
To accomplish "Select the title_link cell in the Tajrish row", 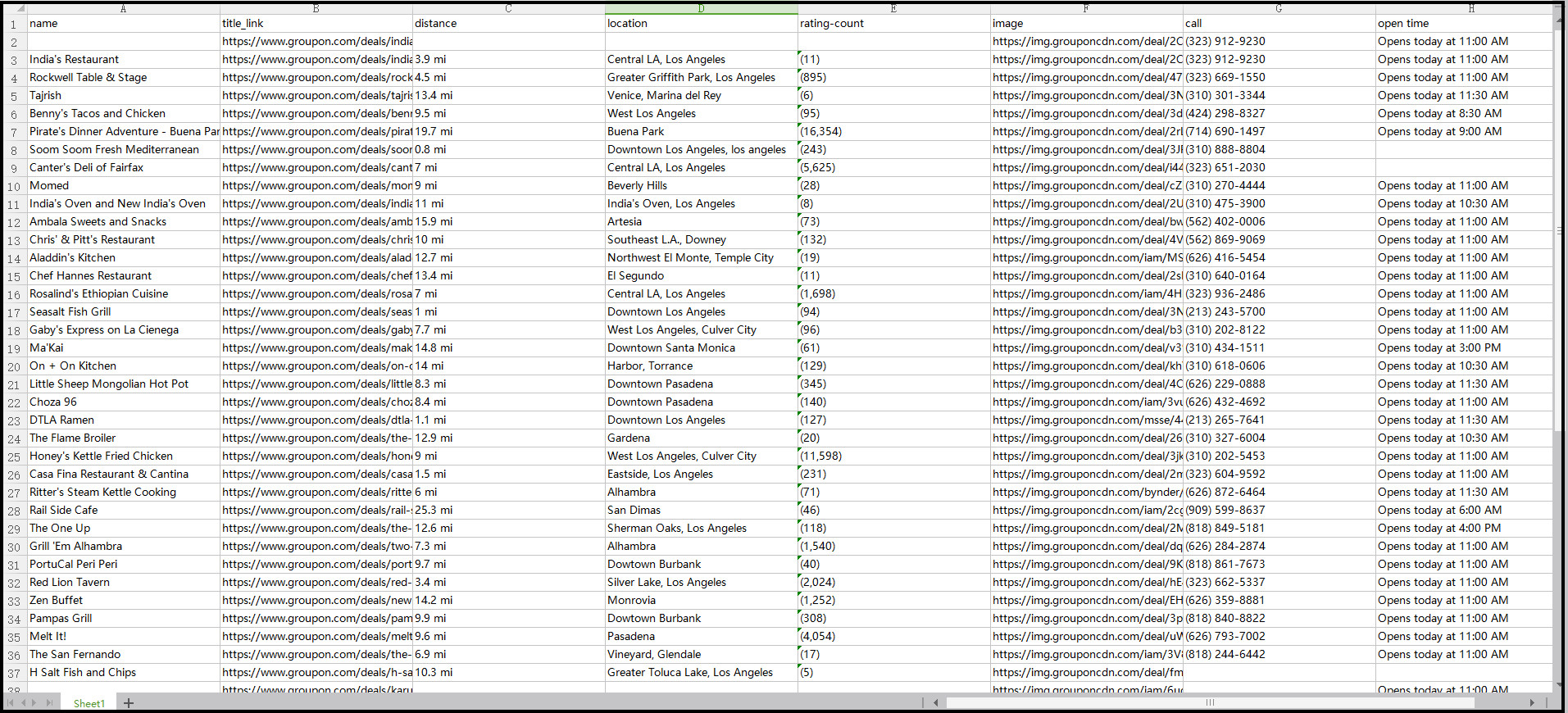I will click(x=316, y=96).
